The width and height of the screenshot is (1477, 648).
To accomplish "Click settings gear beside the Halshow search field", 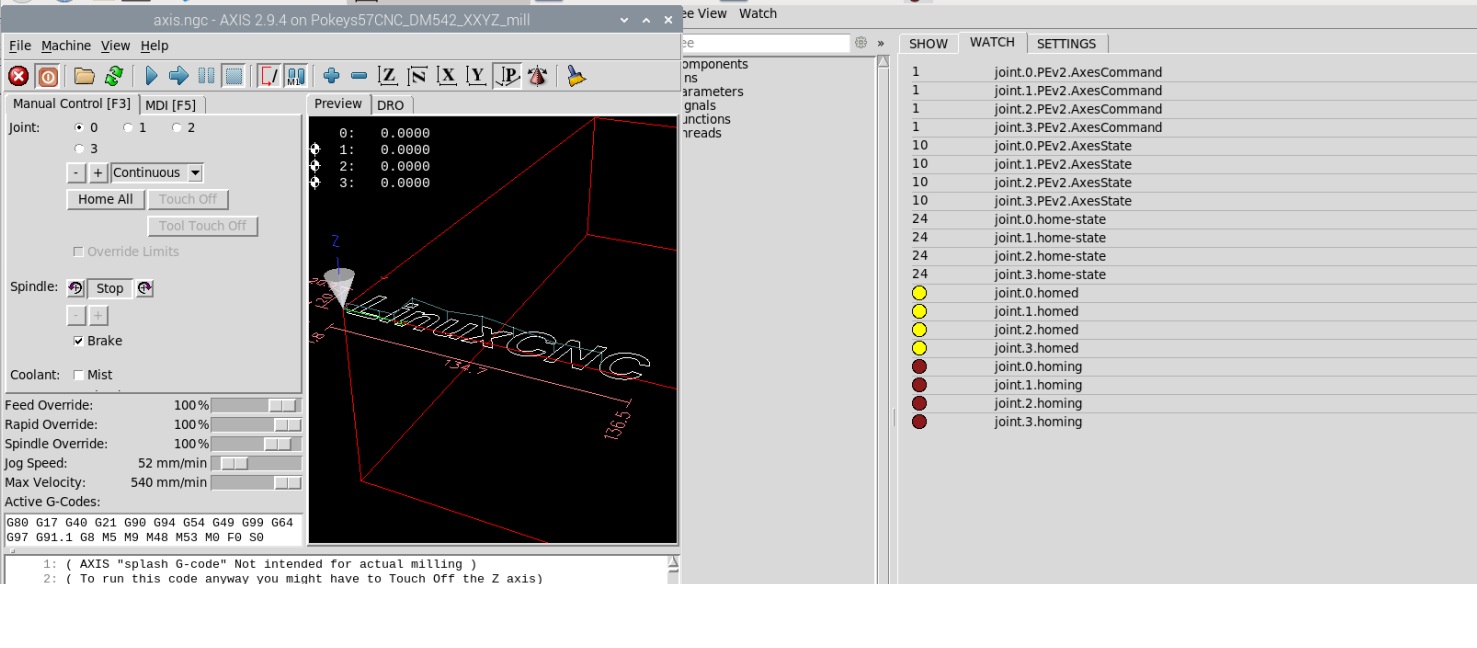I will (x=861, y=43).
